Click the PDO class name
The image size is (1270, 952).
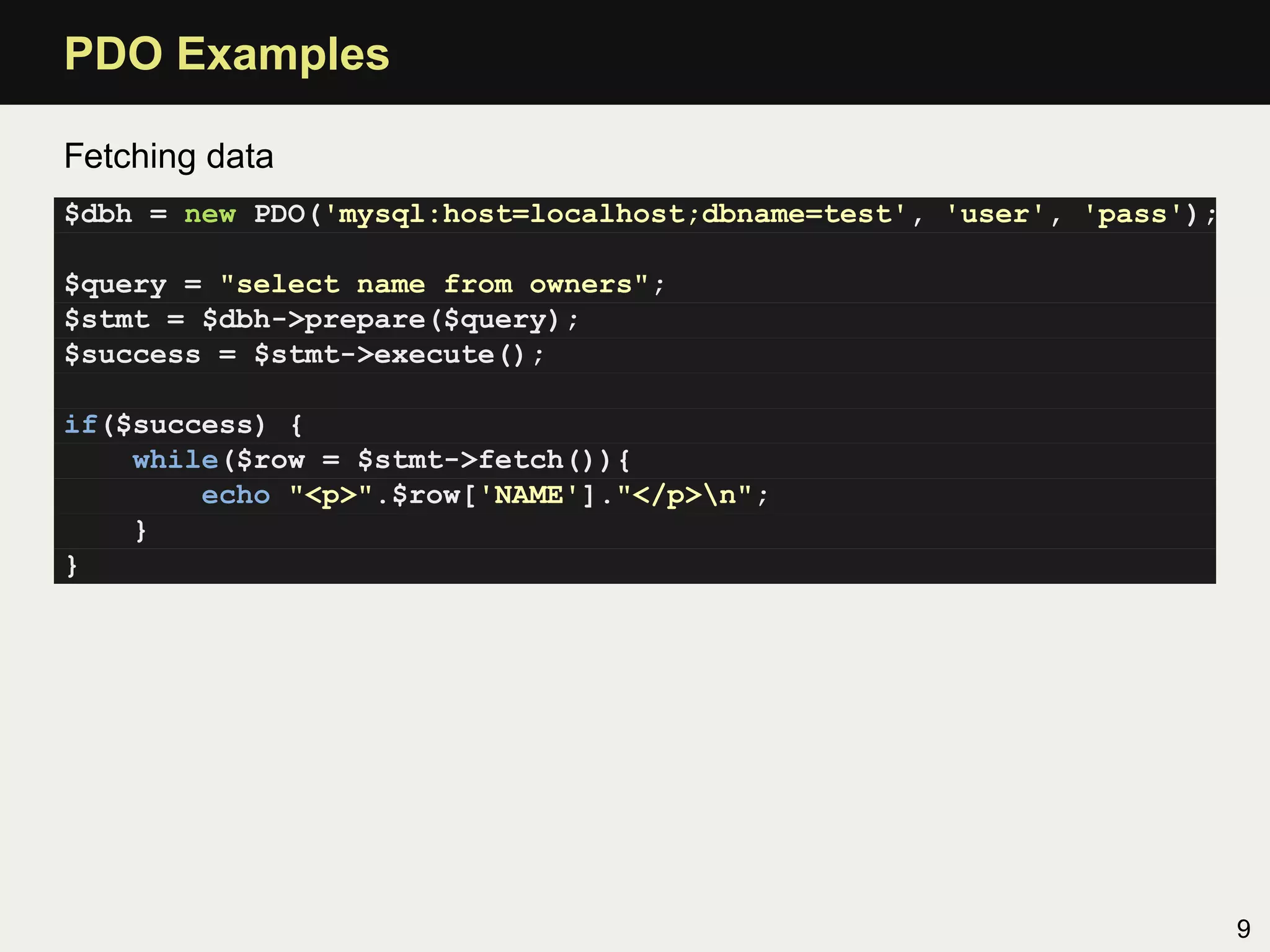point(279,214)
